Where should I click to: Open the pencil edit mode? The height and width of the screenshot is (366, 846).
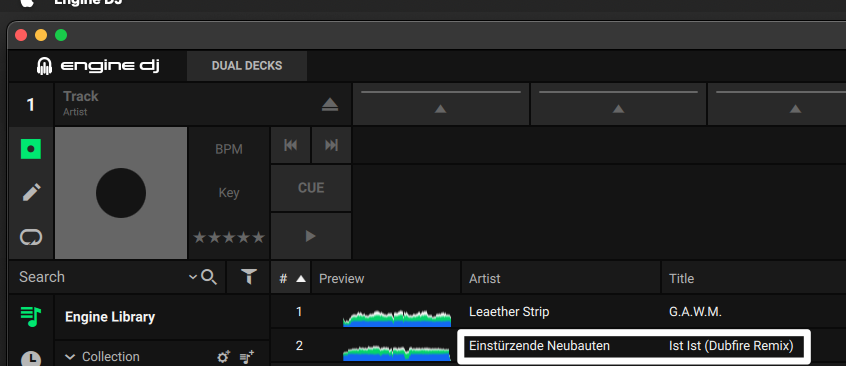tap(31, 192)
